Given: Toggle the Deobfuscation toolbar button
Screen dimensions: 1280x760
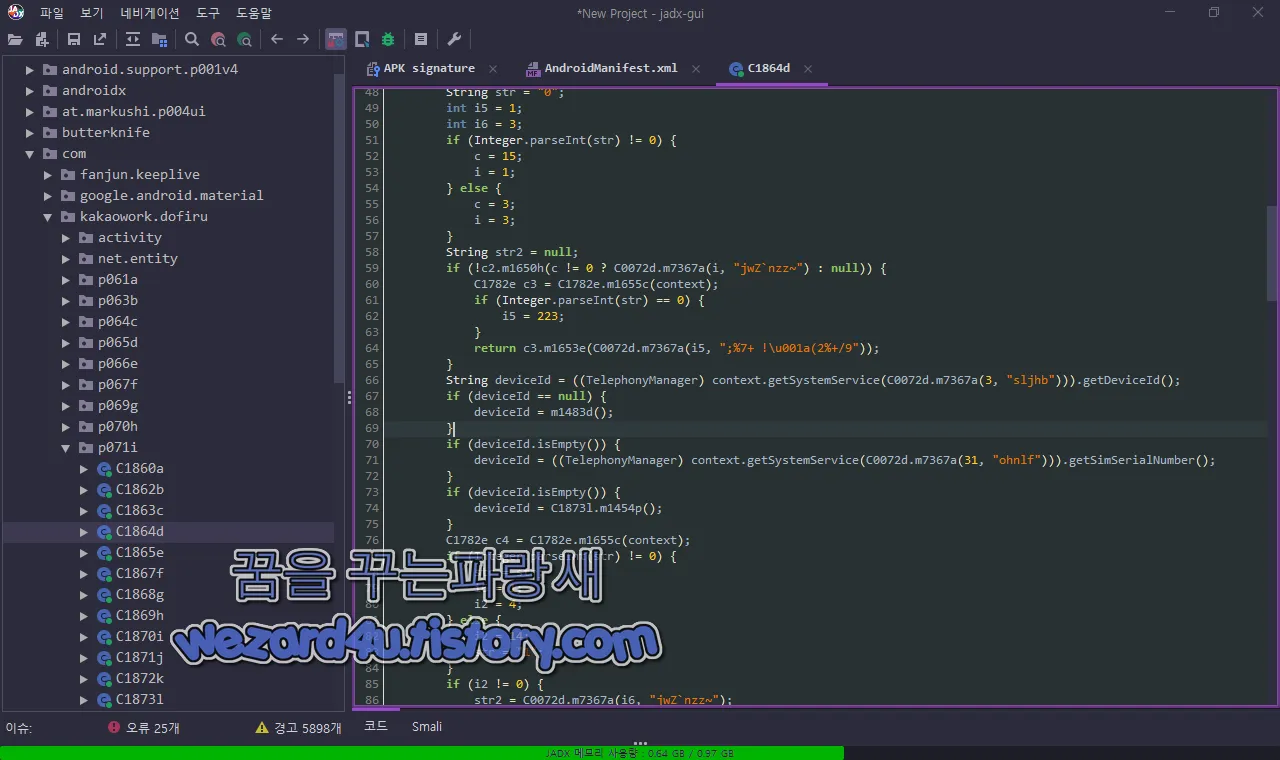Looking at the screenshot, I should 336,40.
